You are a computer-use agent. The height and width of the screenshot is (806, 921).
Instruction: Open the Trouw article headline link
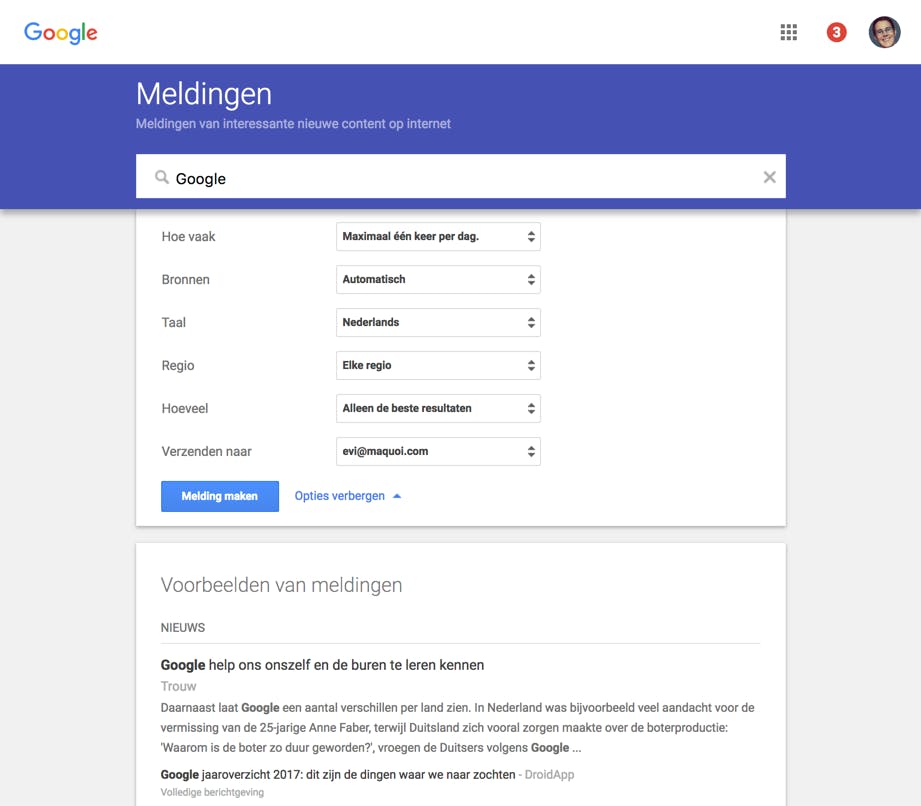pyautogui.click(x=322, y=665)
